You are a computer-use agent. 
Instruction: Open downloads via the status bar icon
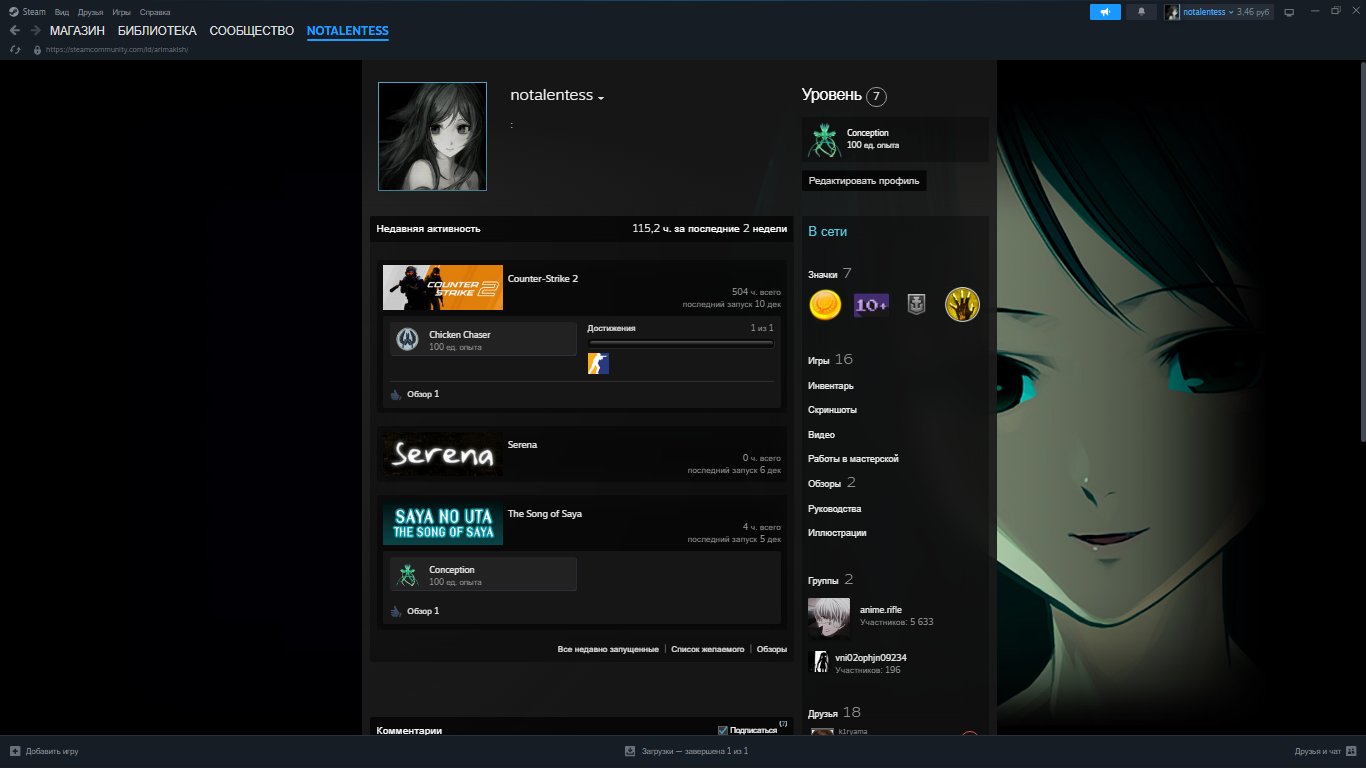[628, 750]
